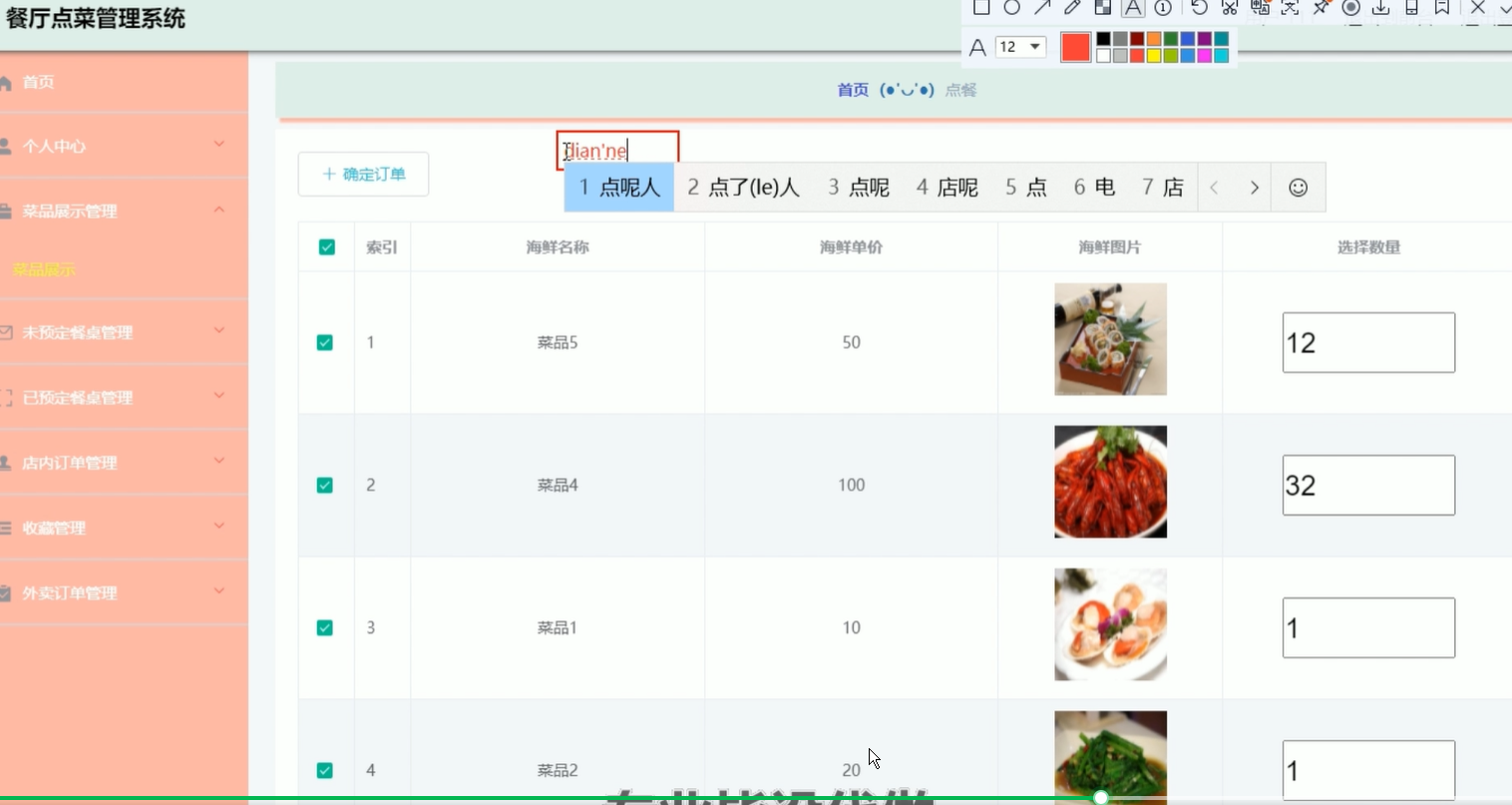Undo the last annotation
Viewport: 1512px width, 805px height.
point(1199,7)
